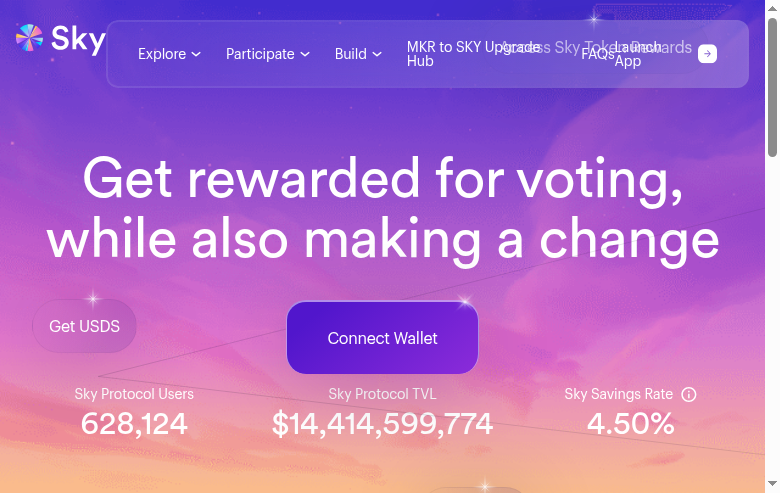Click the Sky wordmark text in header
The width and height of the screenshot is (780, 493).
pos(78,39)
